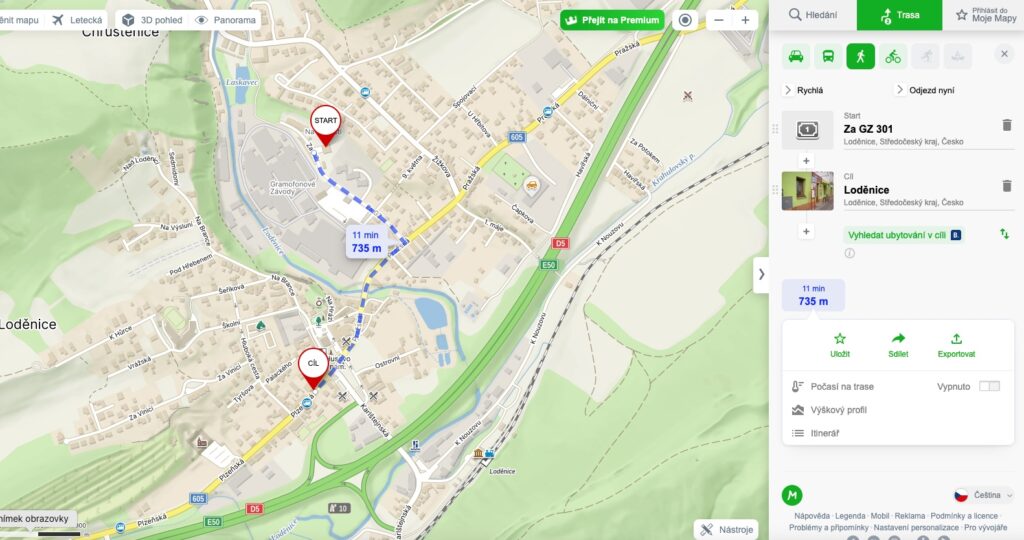
Task: Click Přejít na Premium button
Action: coord(612,20)
